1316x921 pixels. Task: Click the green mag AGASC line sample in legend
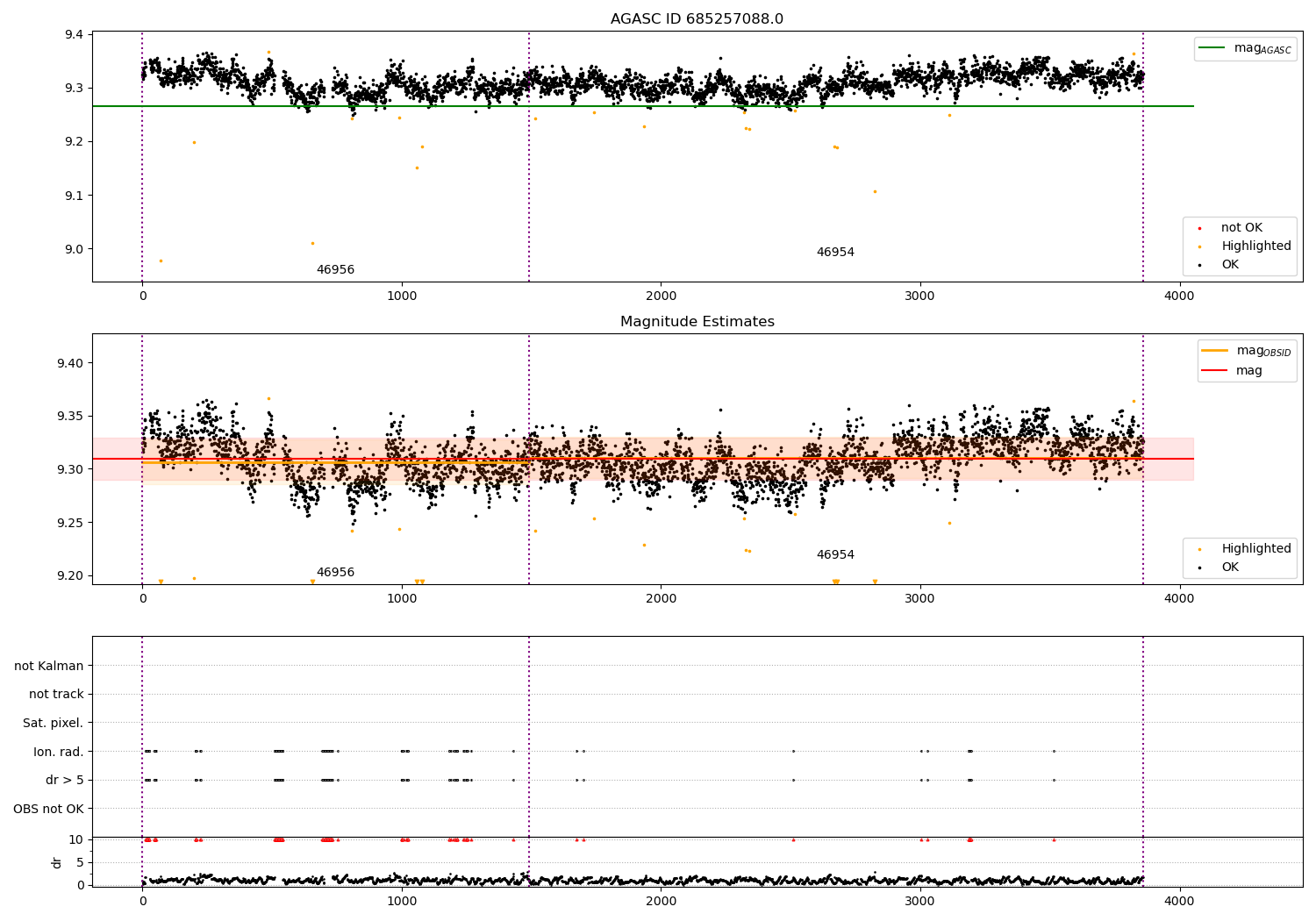point(1212,48)
